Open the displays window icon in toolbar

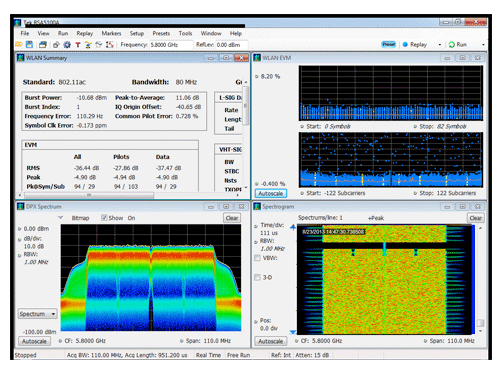tap(43, 44)
